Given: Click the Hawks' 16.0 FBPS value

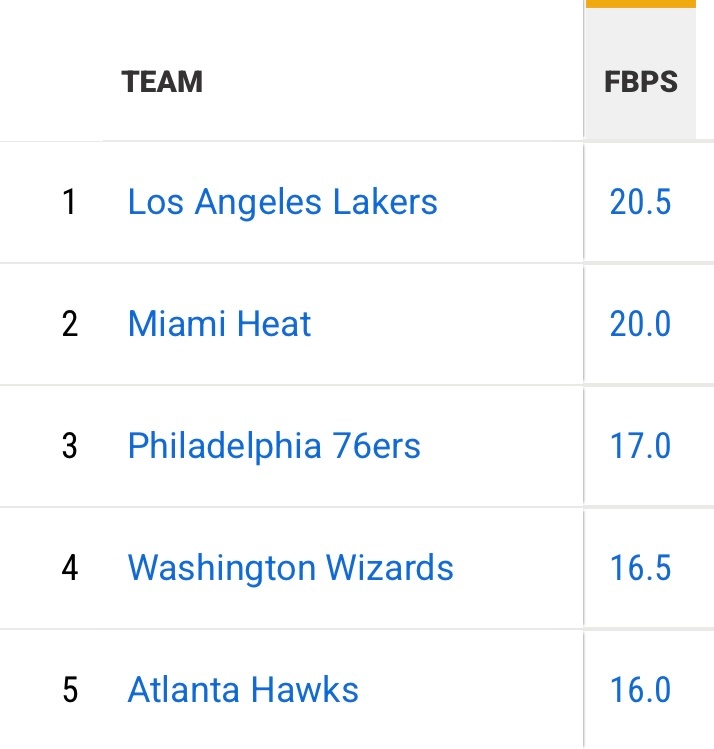Looking at the screenshot, I should pos(641,690).
